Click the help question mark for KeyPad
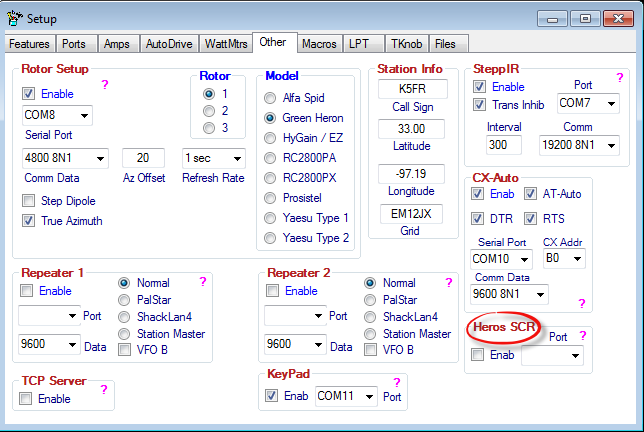Image resolution: width=644 pixels, height=432 pixels. tap(396, 382)
